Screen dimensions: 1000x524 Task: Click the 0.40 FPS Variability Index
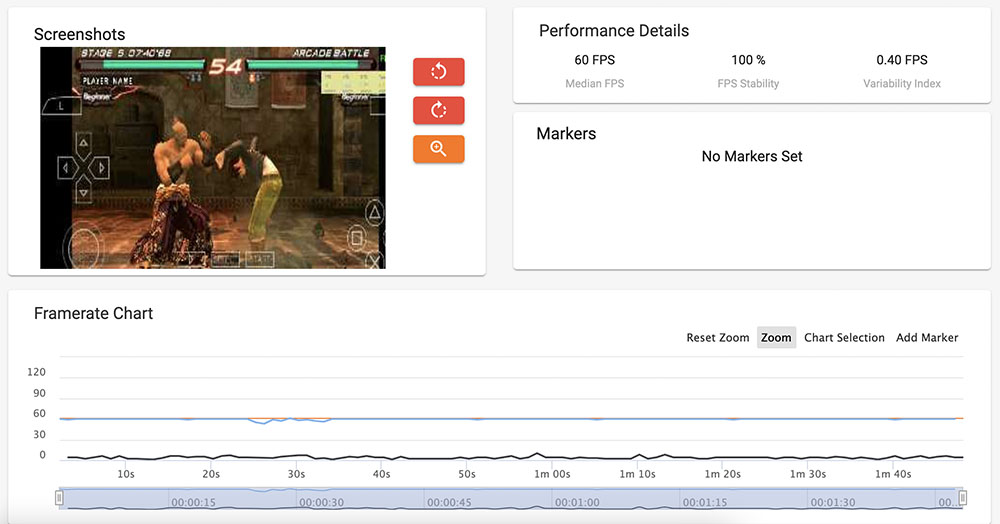click(901, 60)
